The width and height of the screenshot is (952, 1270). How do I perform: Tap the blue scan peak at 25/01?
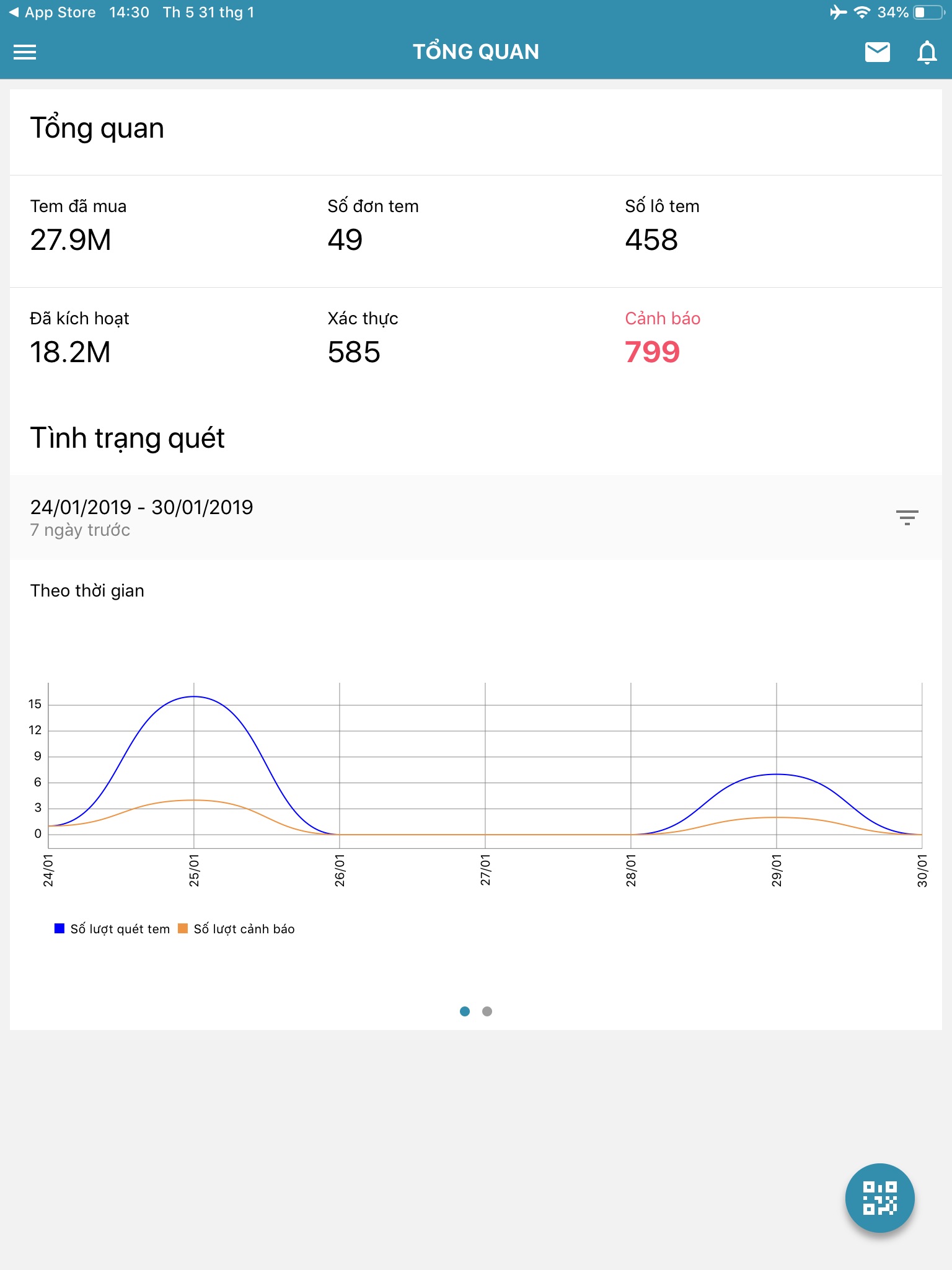tap(194, 696)
